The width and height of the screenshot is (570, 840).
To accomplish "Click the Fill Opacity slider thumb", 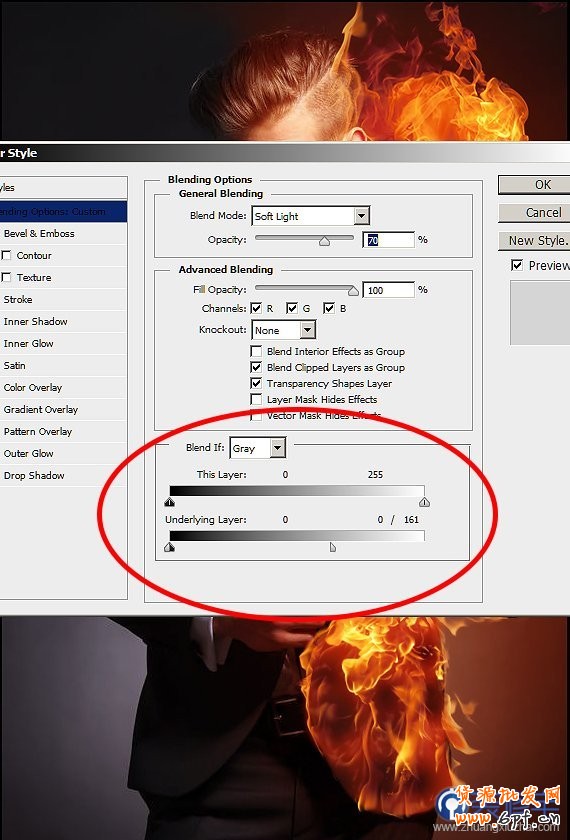I will pyautogui.click(x=354, y=291).
